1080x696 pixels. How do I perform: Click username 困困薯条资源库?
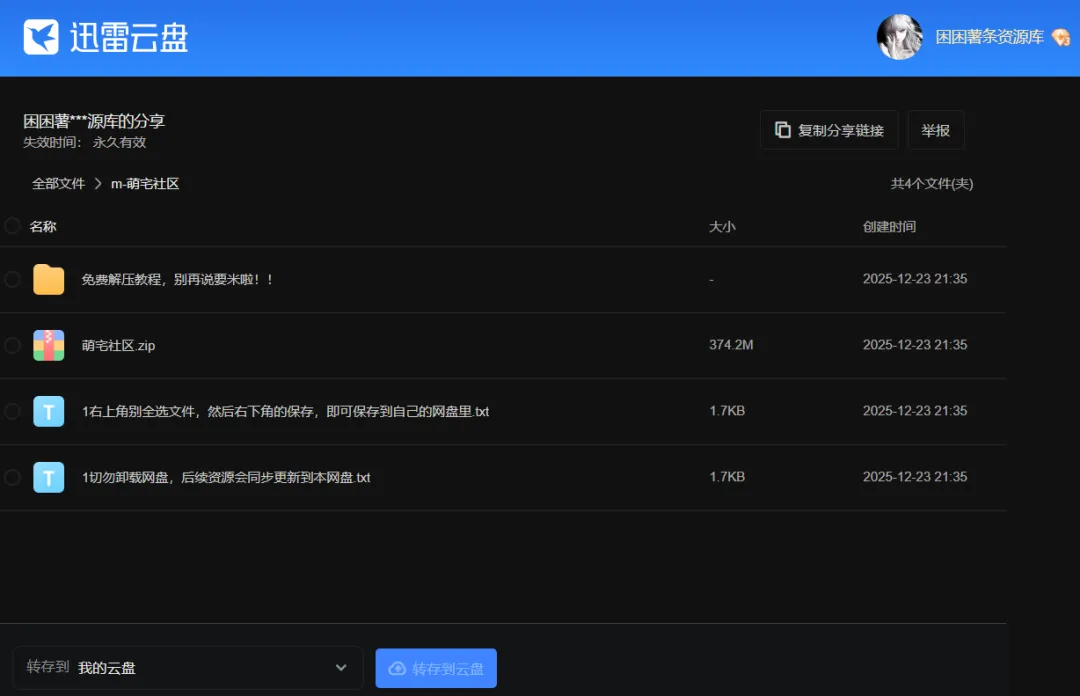pos(990,37)
